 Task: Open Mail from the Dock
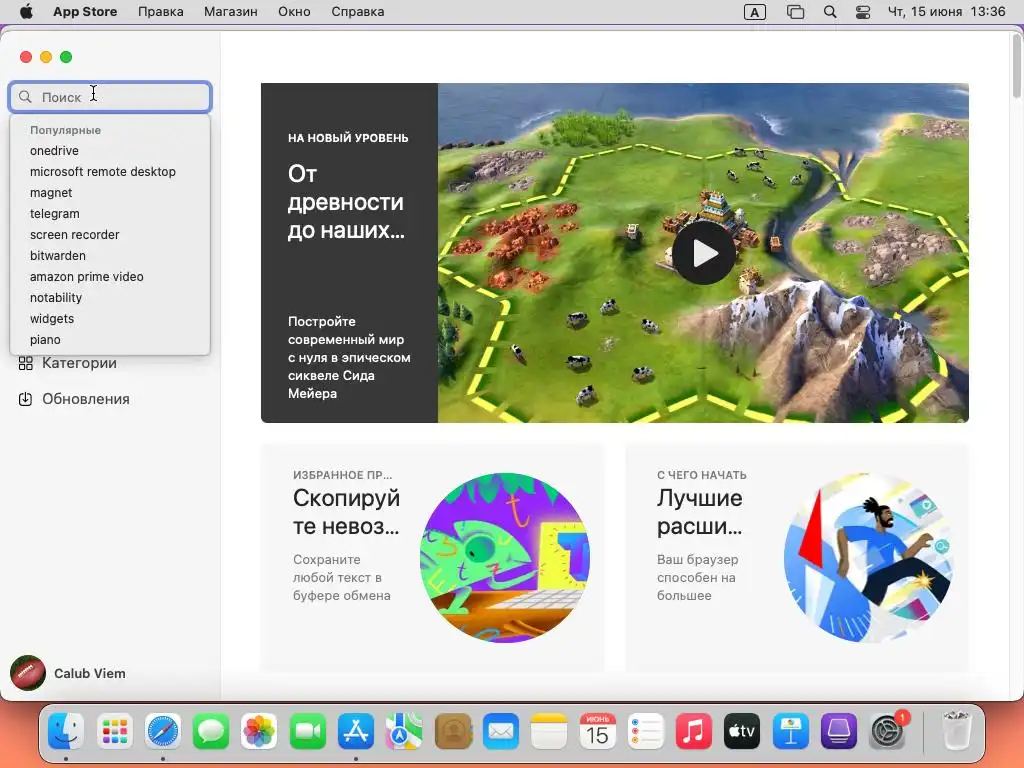click(501, 731)
